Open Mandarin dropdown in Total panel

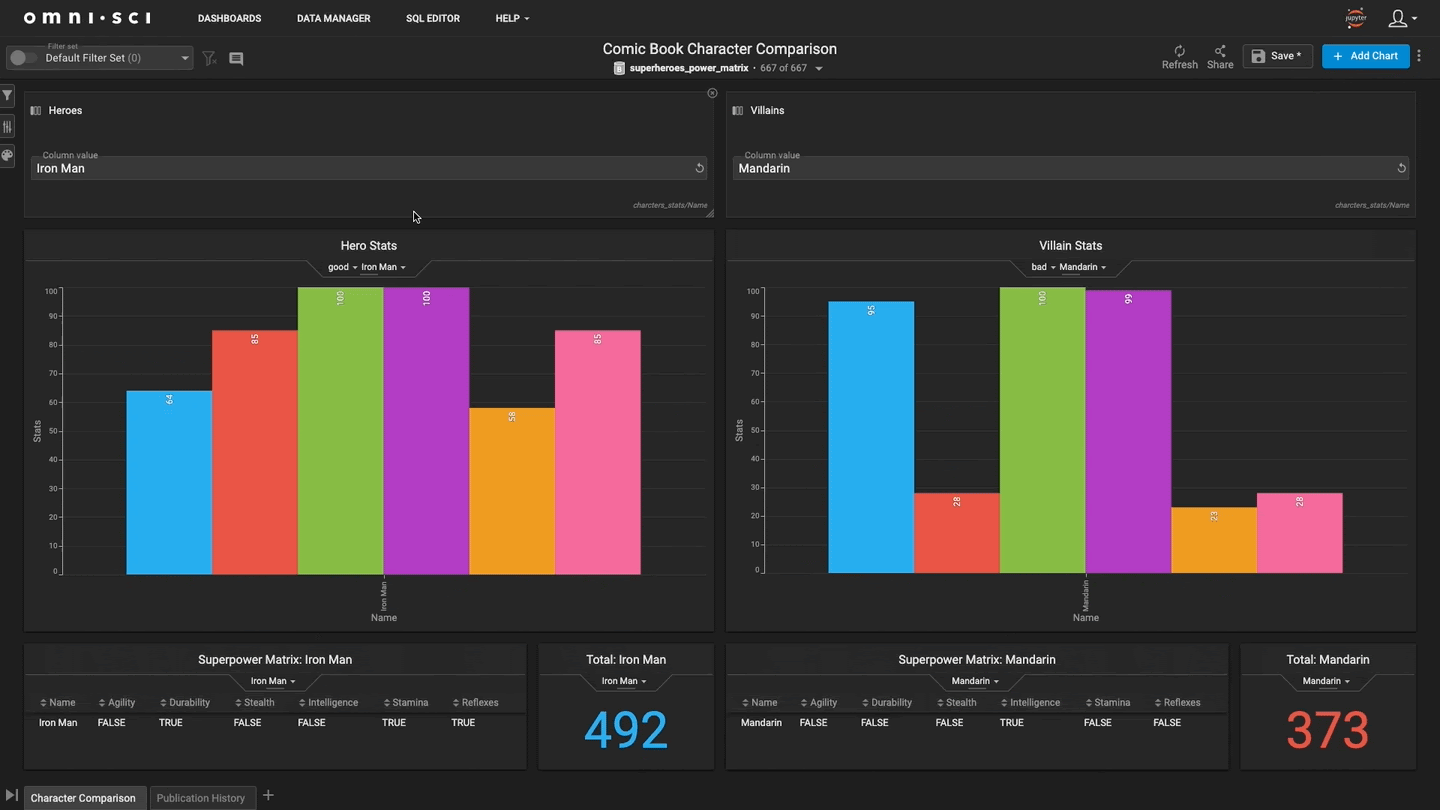[x=1326, y=681]
